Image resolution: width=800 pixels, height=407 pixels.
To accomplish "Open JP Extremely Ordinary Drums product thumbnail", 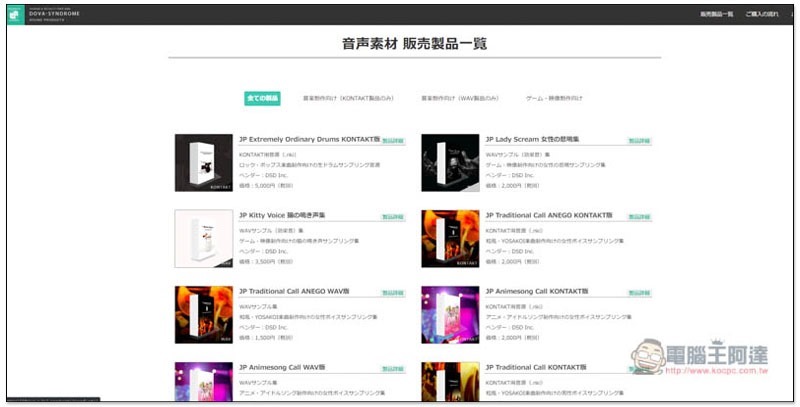I will (203, 163).
